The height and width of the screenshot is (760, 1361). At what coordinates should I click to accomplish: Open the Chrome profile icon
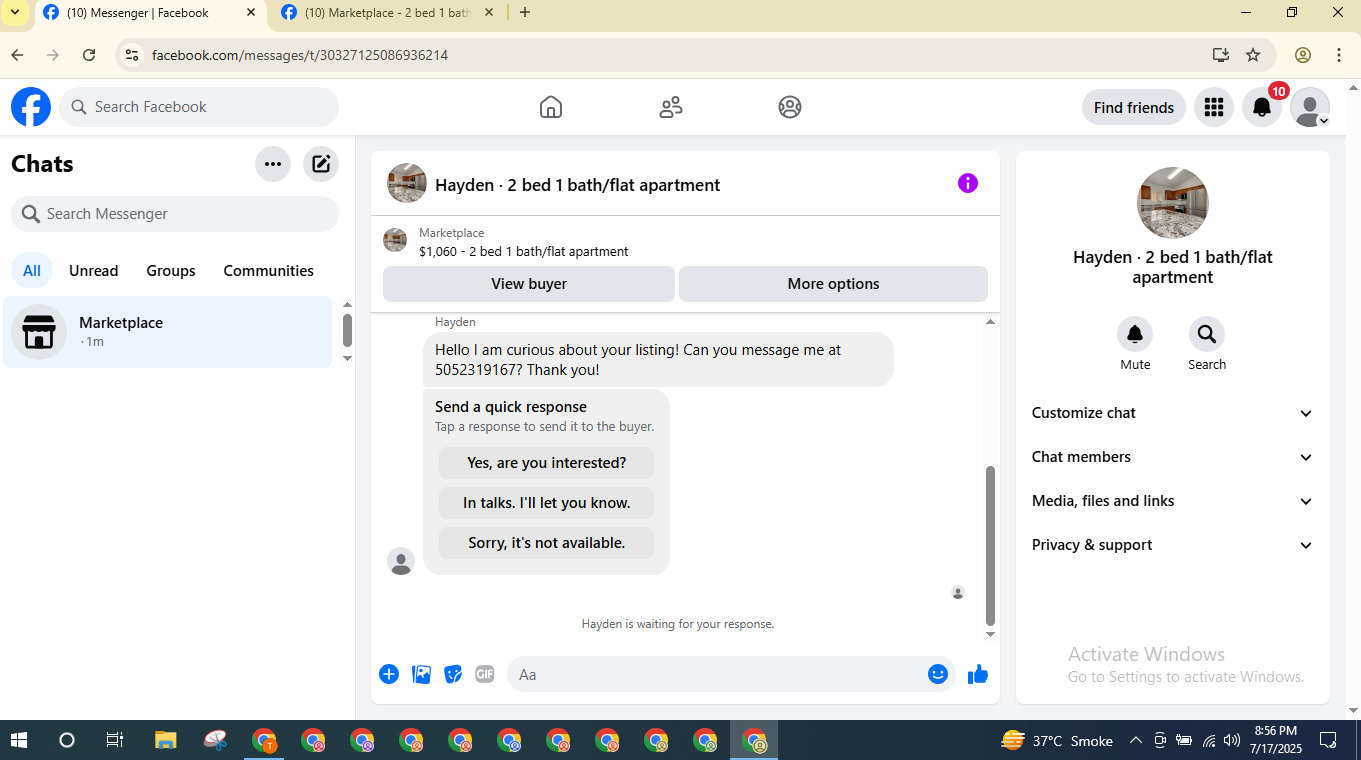1303,55
